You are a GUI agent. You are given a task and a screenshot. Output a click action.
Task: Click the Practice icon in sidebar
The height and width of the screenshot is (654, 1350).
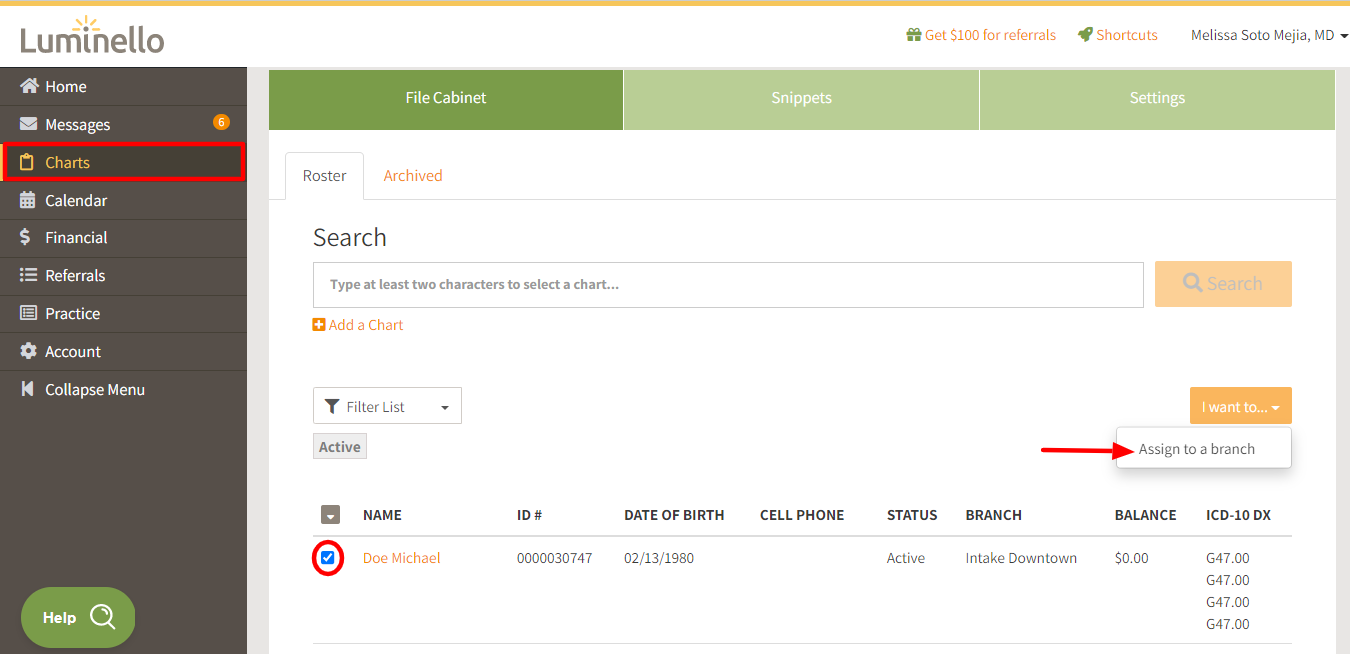[28, 313]
